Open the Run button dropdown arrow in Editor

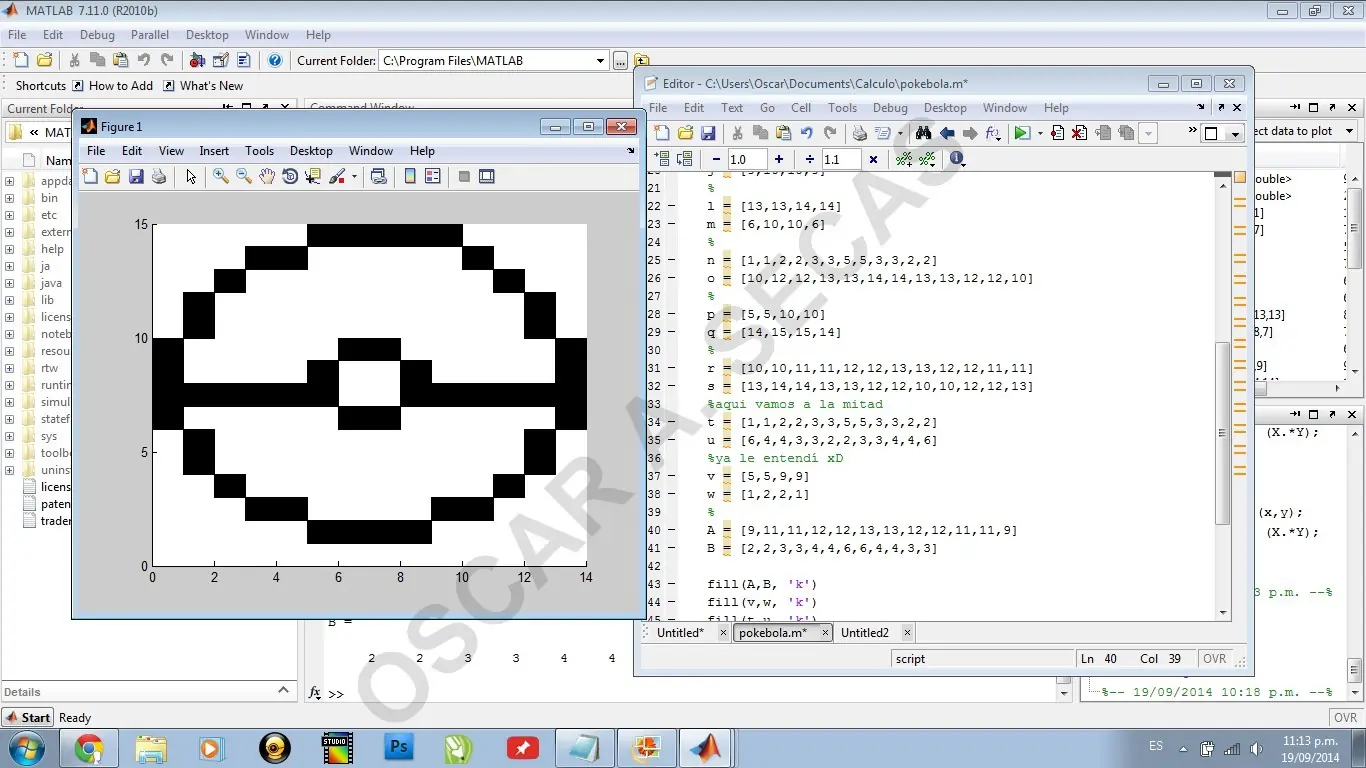1040,133
